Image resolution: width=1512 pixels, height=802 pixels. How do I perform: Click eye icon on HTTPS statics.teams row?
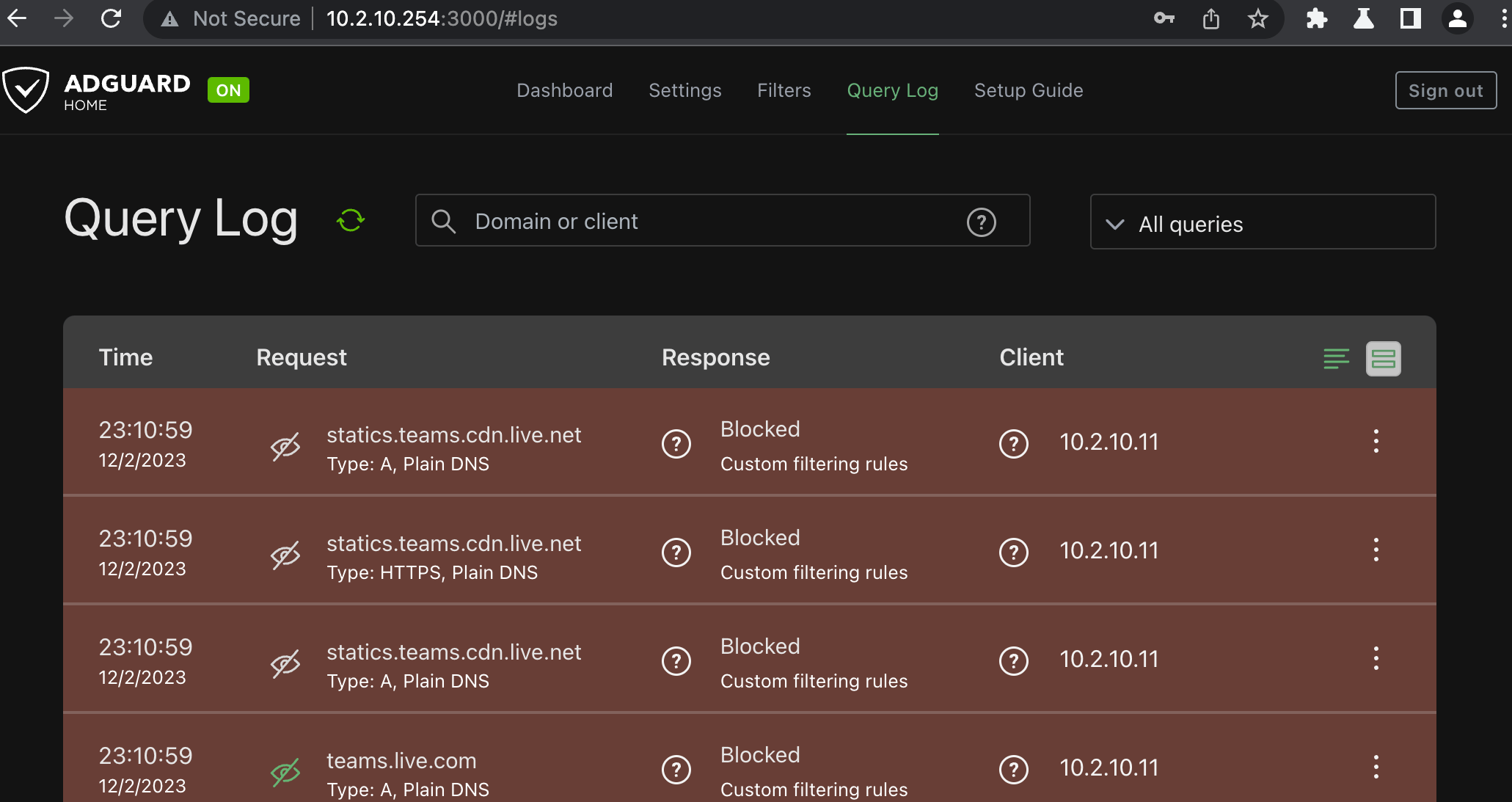tap(285, 555)
